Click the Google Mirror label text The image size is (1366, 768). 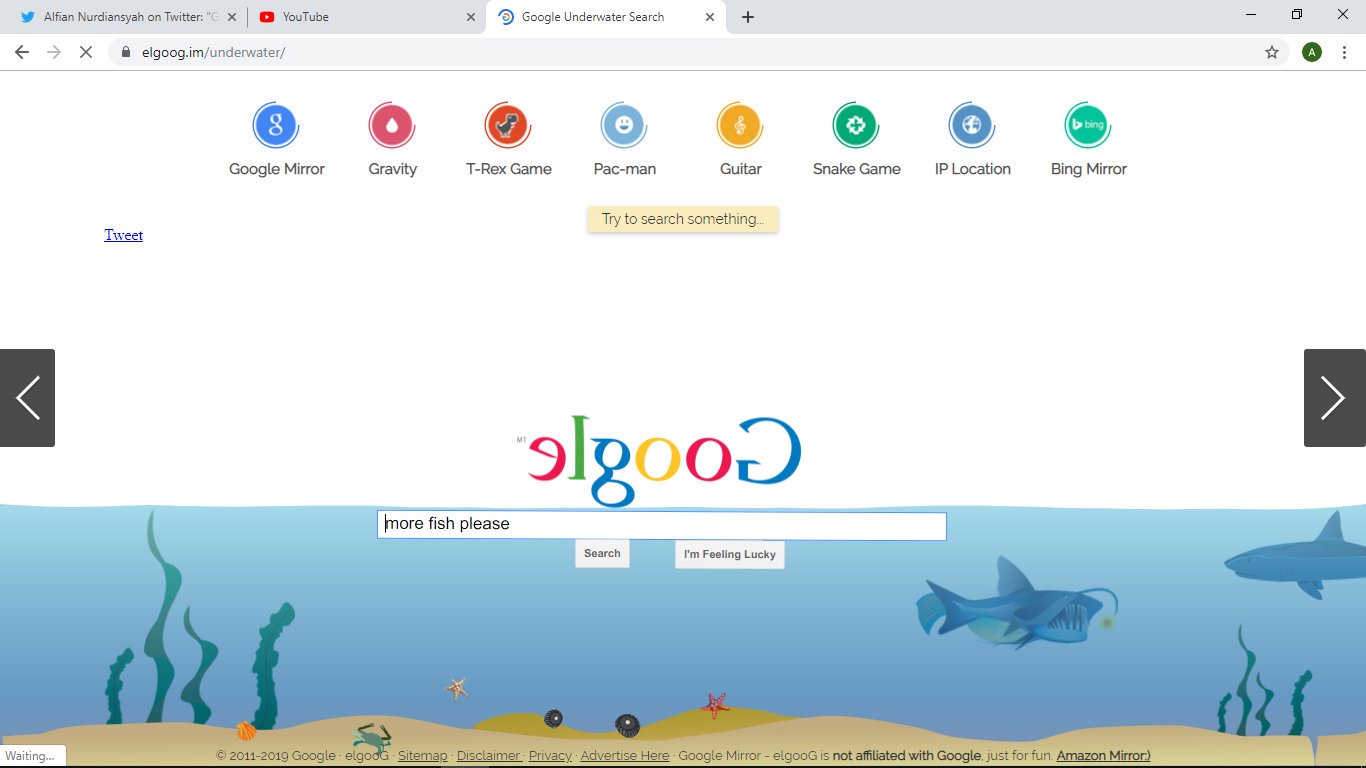(277, 169)
